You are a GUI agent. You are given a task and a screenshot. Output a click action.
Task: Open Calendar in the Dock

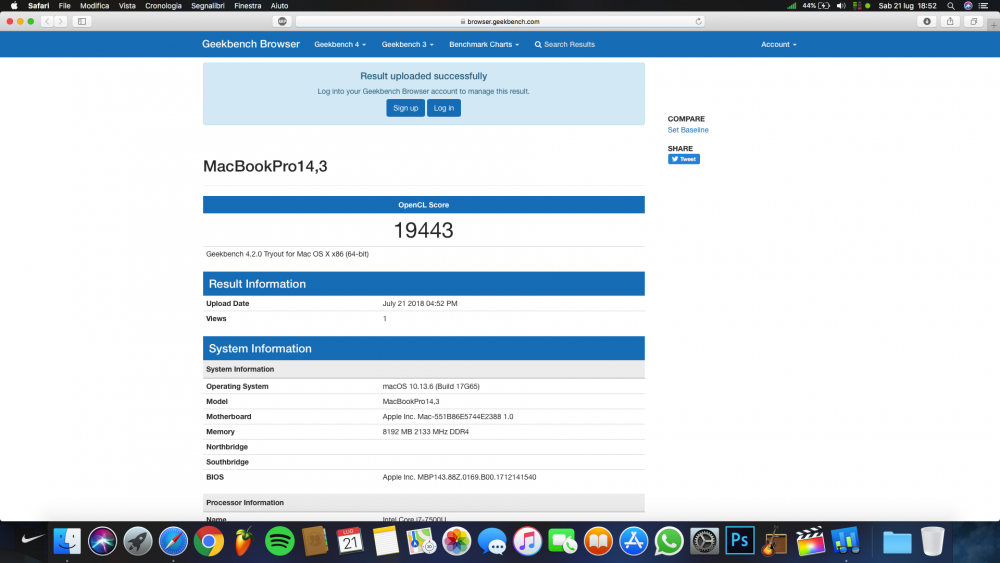click(349, 541)
